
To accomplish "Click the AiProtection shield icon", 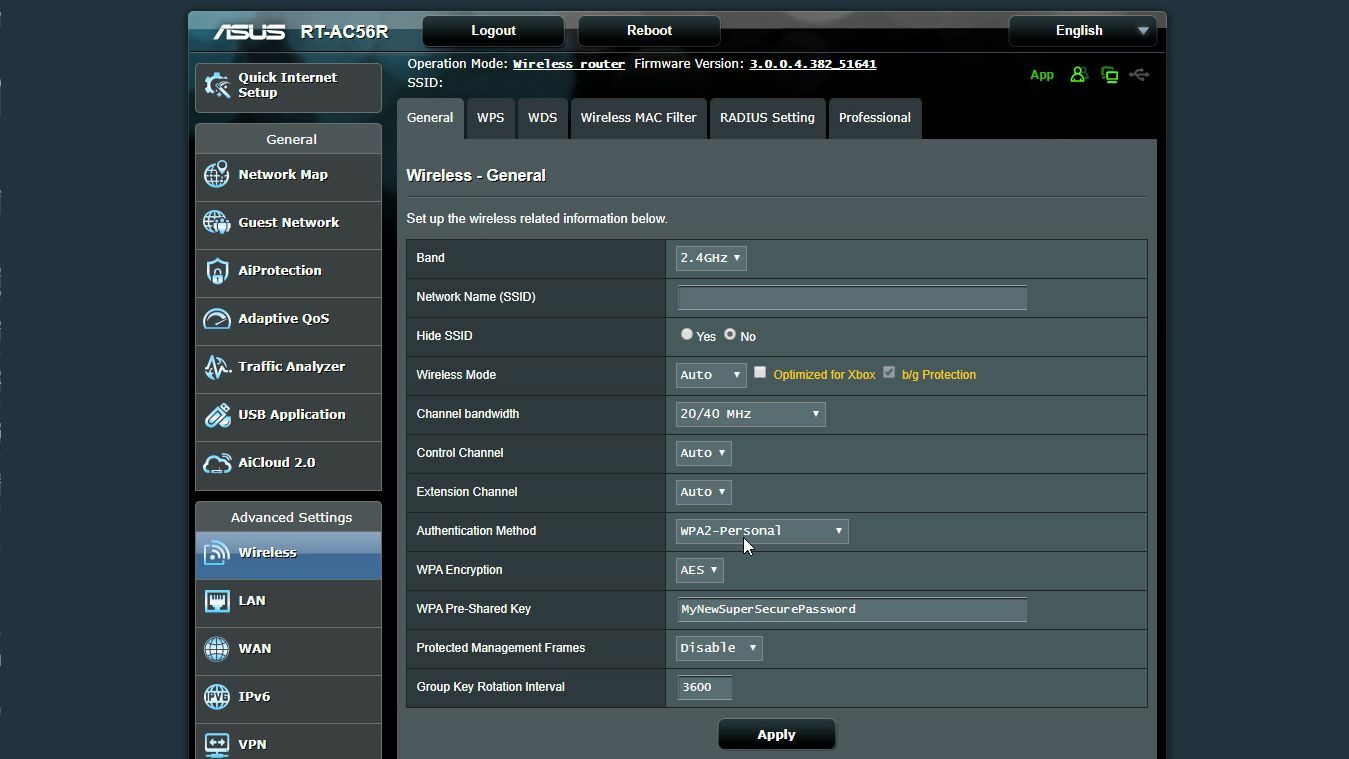I will pos(217,271).
